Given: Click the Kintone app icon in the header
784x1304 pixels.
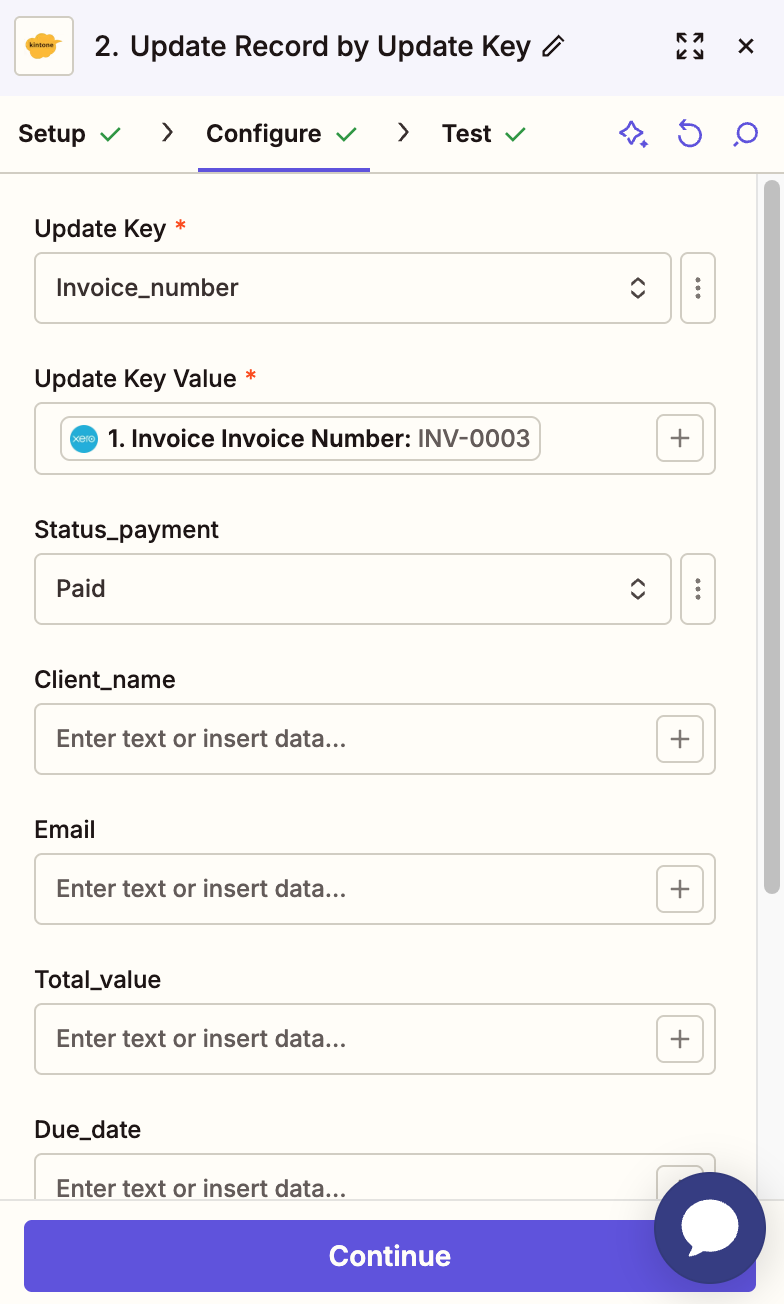Looking at the screenshot, I should click(x=45, y=45).
